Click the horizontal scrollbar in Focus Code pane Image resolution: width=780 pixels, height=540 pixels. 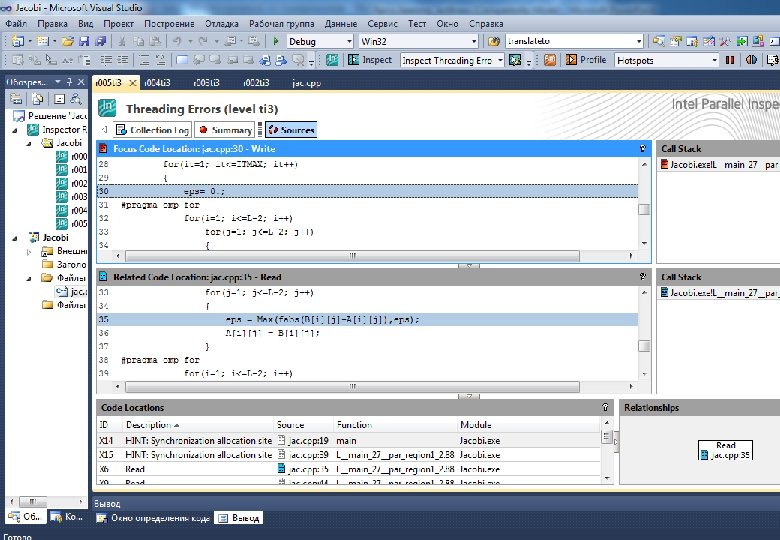click(x=352, y=256)
